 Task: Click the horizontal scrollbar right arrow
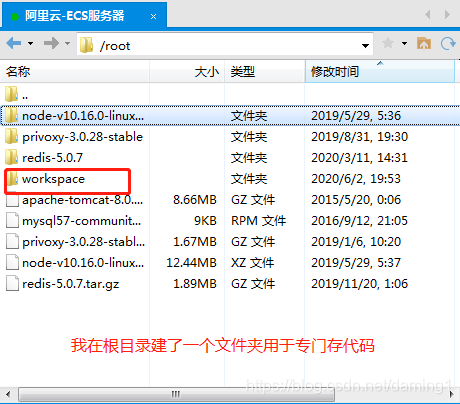click(x=452, y=394)
